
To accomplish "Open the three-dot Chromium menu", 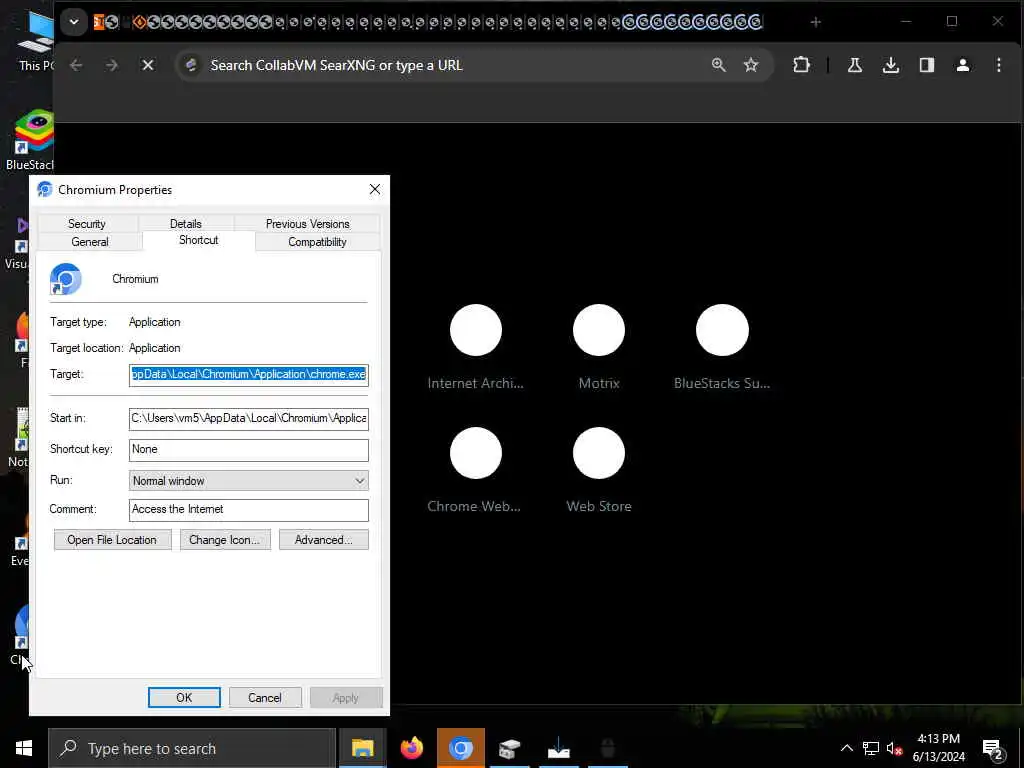I will (x=999, y=65).
